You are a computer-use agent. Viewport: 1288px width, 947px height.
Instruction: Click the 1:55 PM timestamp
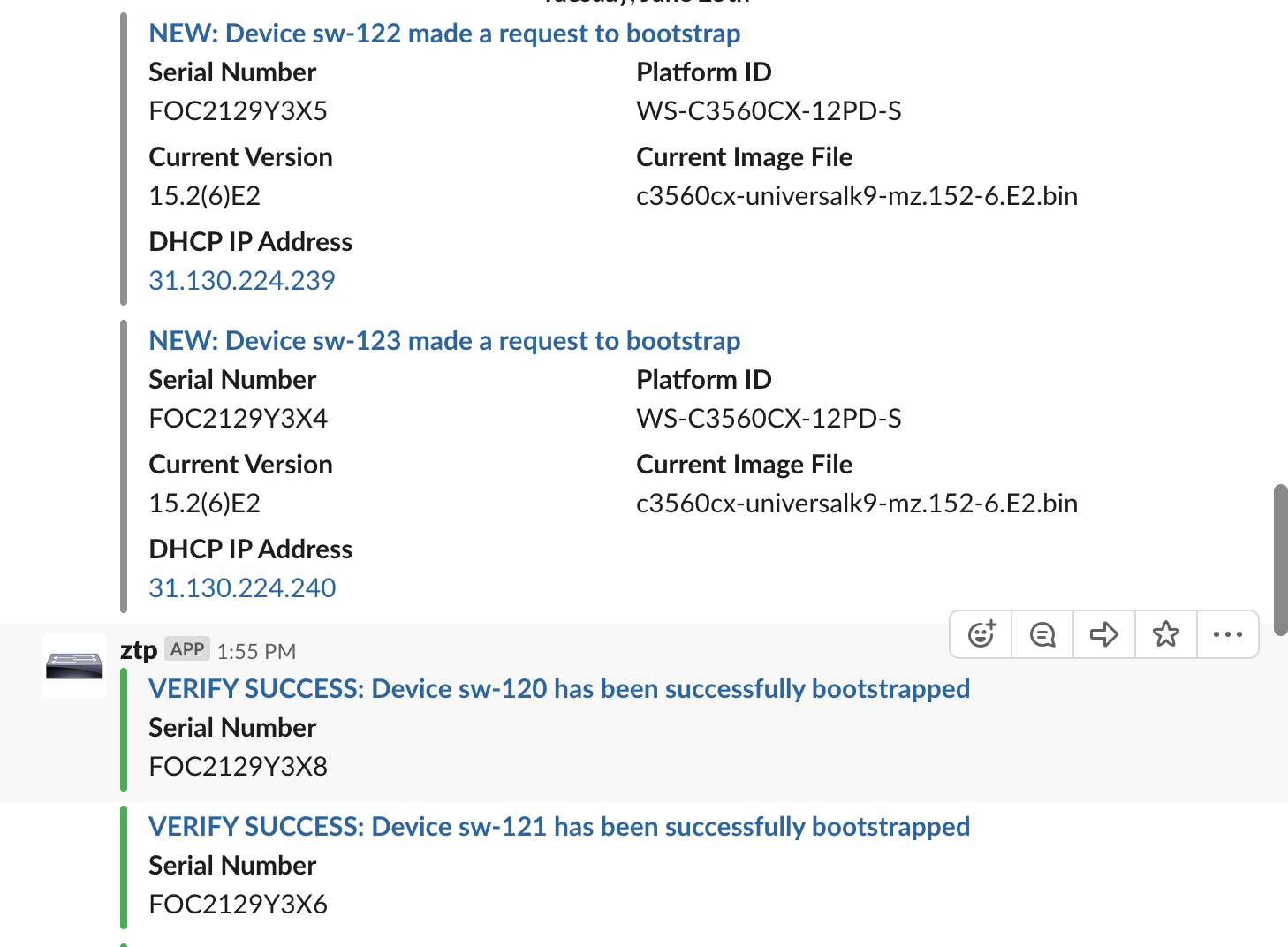tap(256, 652)
